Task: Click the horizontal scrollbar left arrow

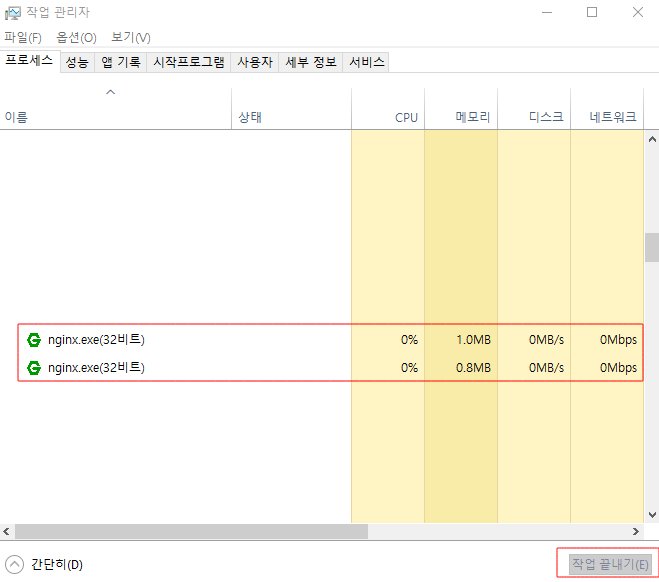Action: tap(6, 532)
